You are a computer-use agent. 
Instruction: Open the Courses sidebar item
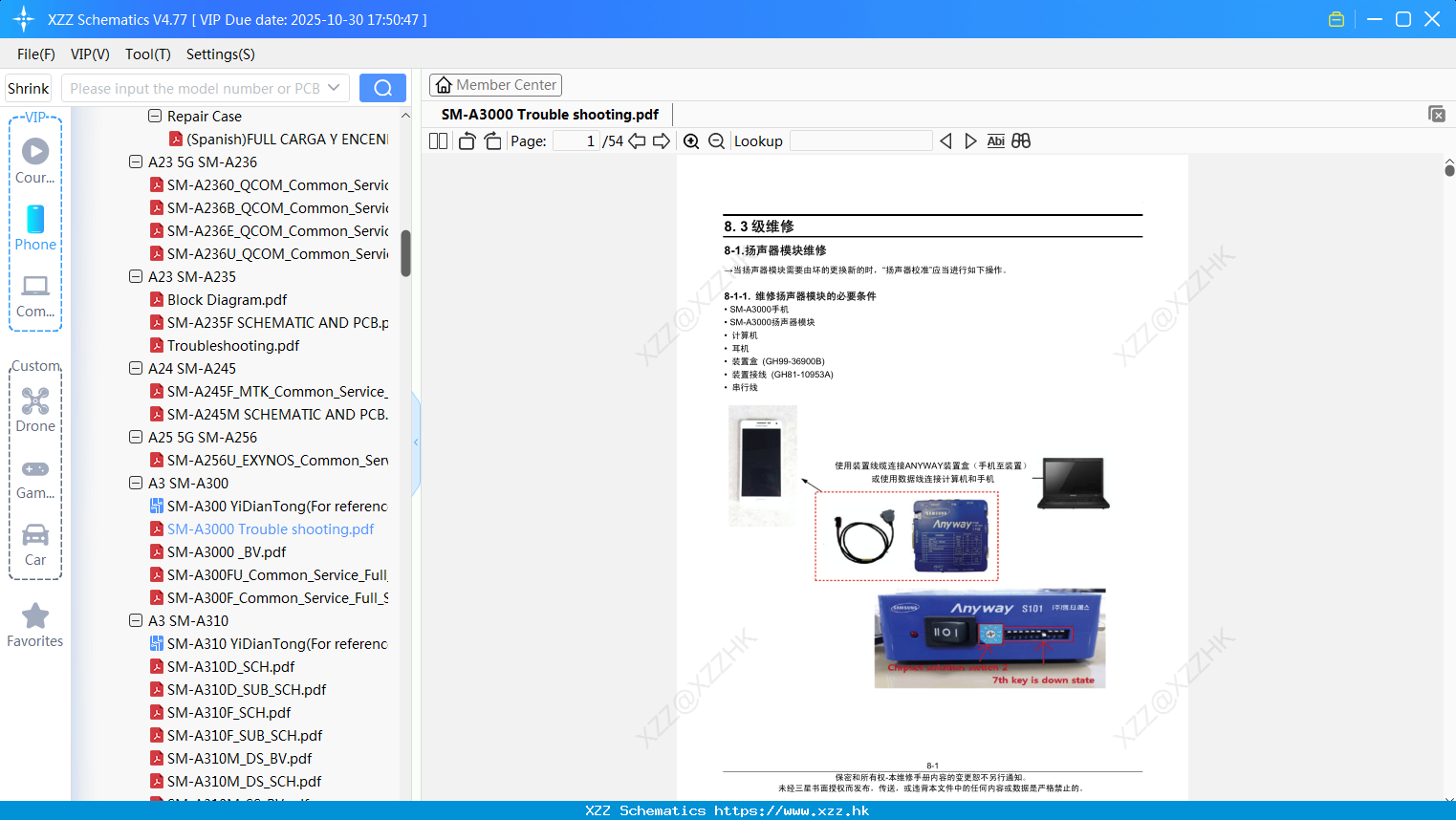click(x=35, y=161)
